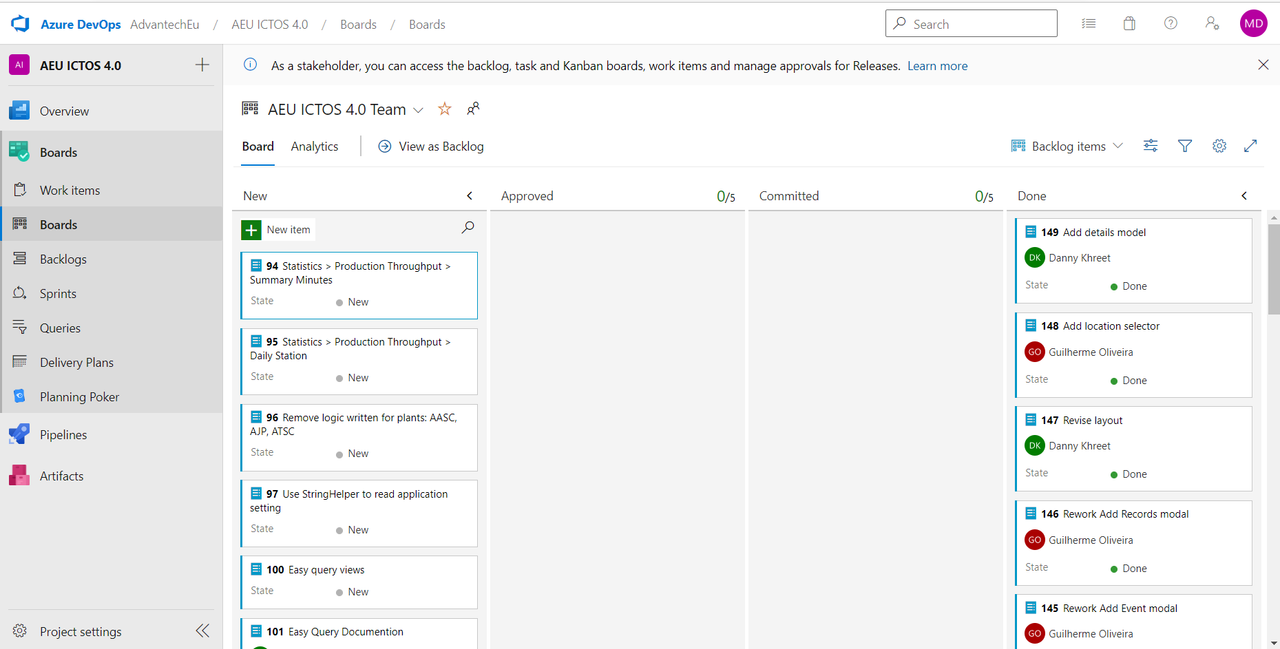Dismiss the stakeholder info banner
The width and height of the screenshot is (1280, 649).
[1263, 65]
